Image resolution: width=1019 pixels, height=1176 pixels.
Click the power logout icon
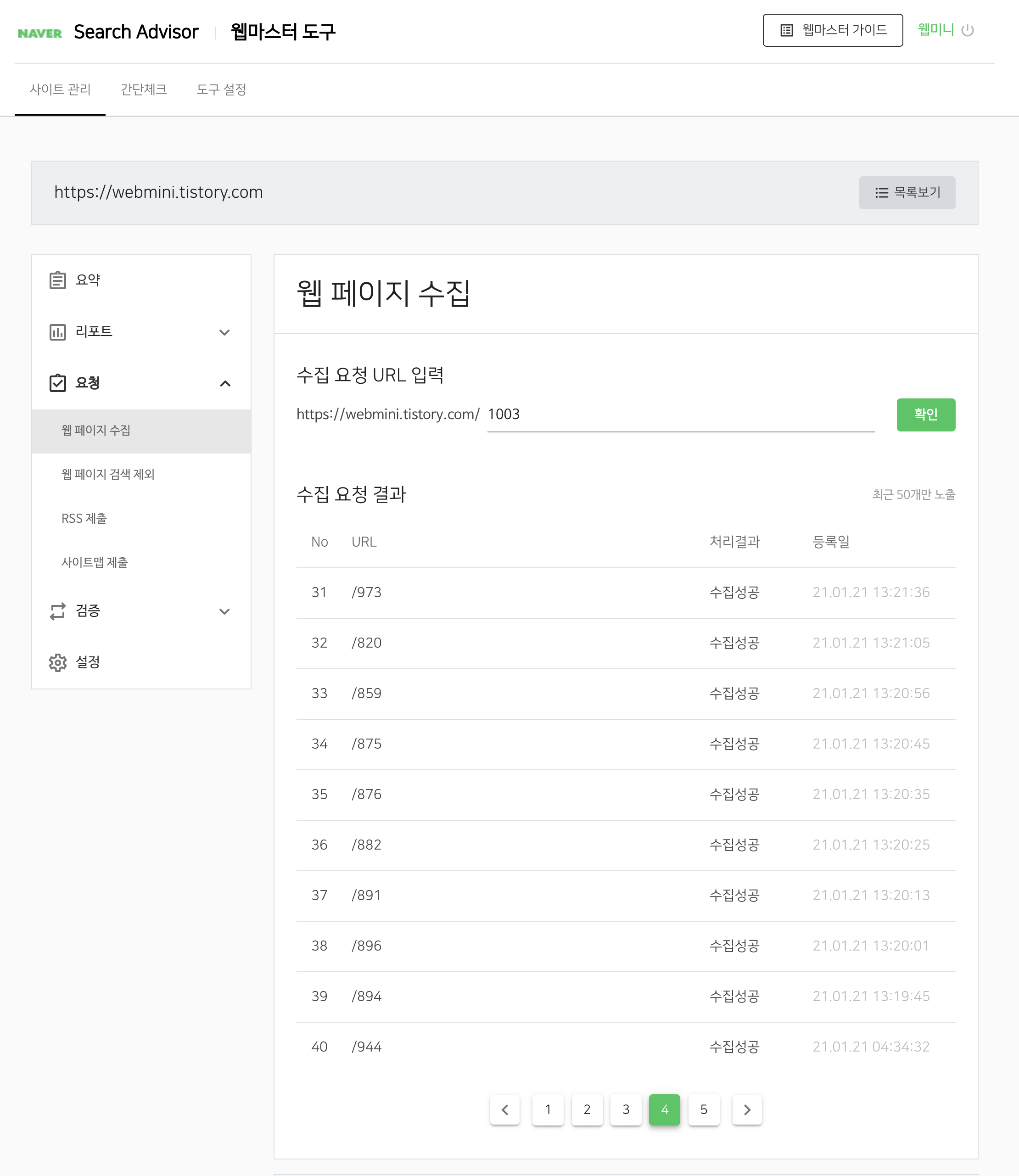coord(967,31)
